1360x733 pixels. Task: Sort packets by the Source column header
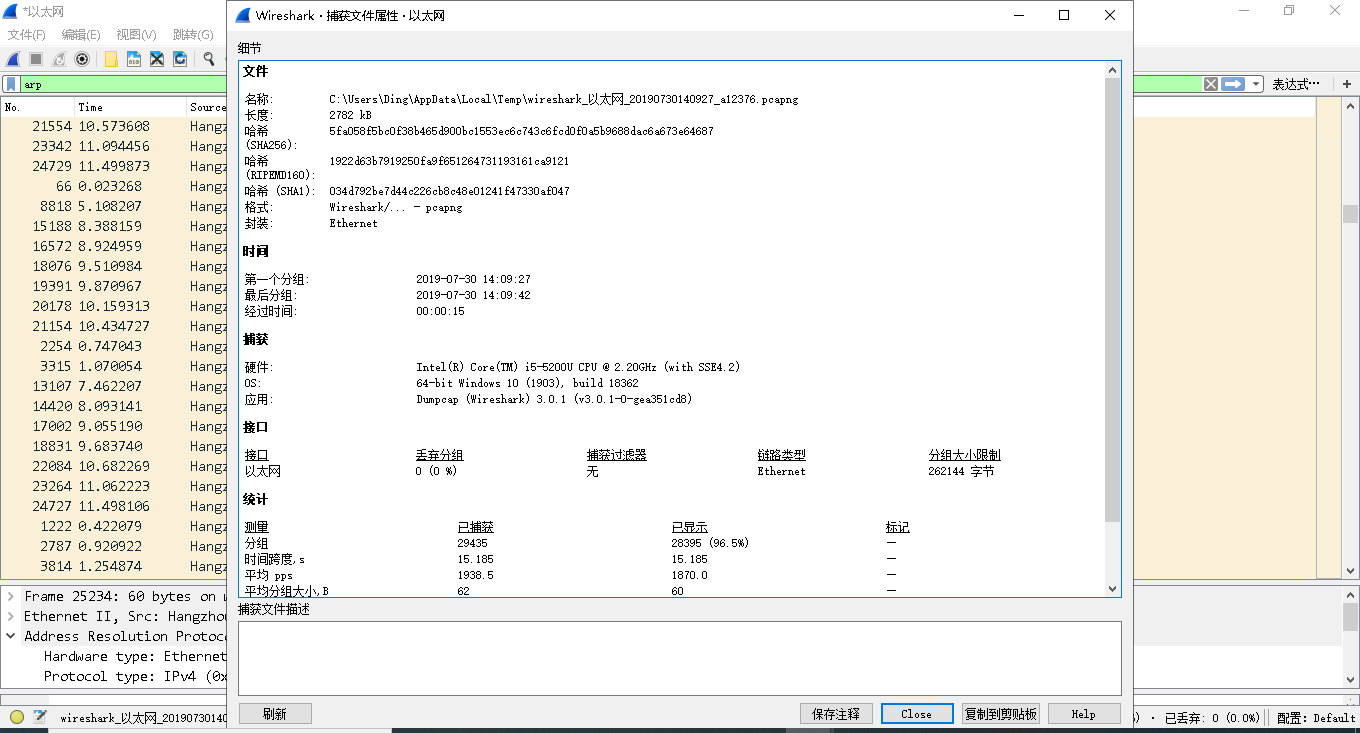(207, 107)
